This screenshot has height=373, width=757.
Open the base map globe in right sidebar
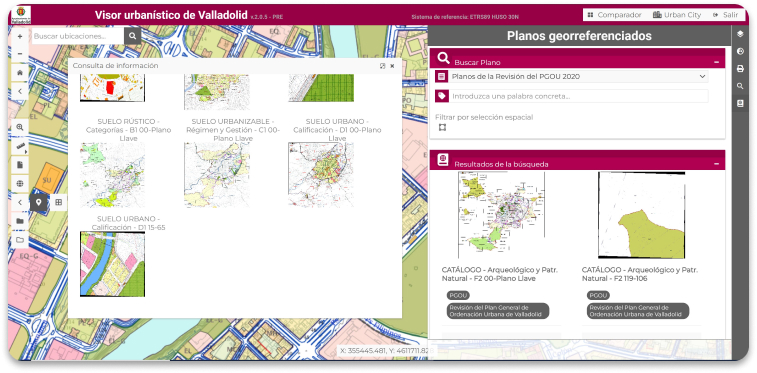740,52
